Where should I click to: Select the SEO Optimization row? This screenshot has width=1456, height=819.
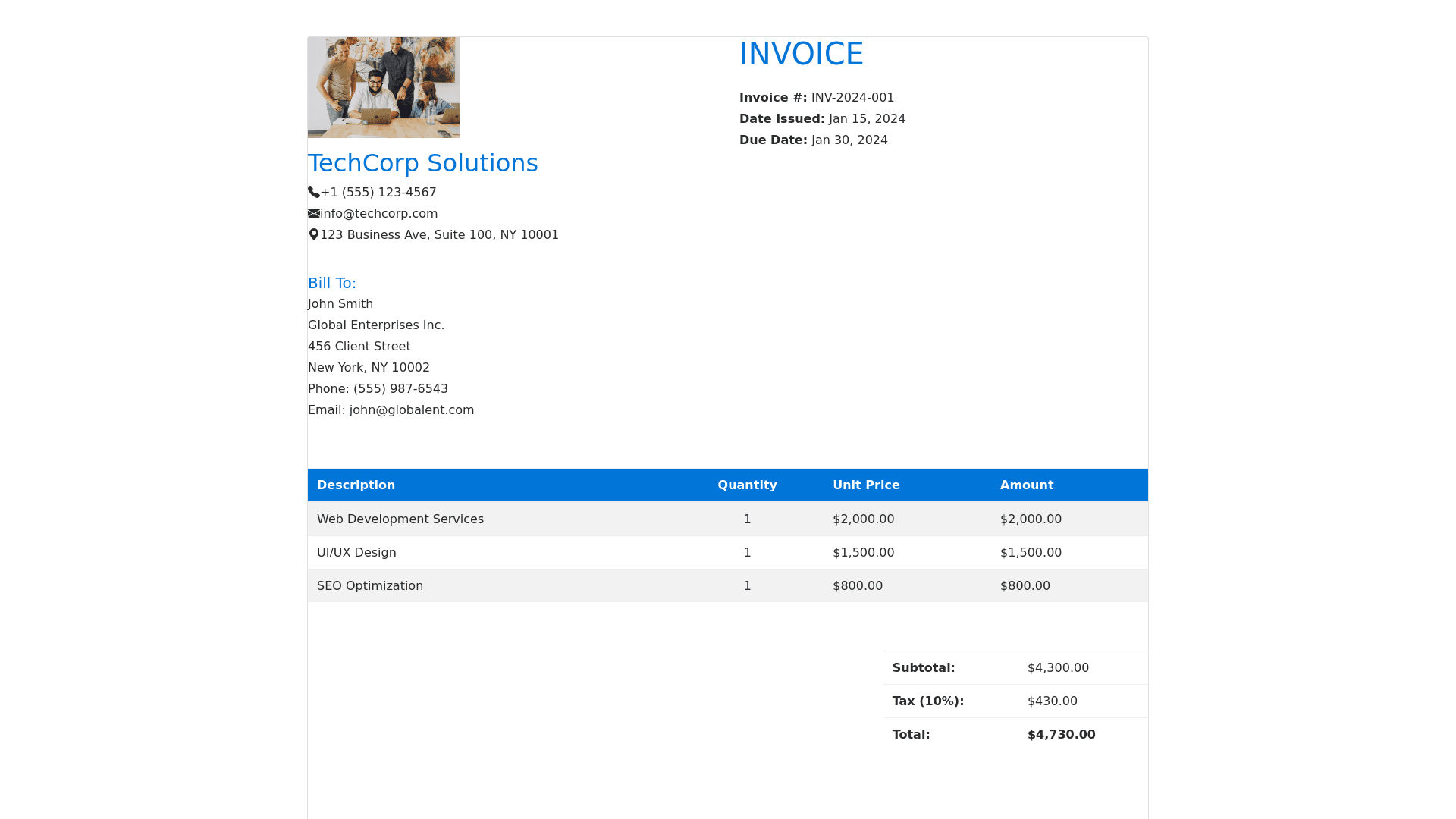pyautogui.click(x=370, y=586)
